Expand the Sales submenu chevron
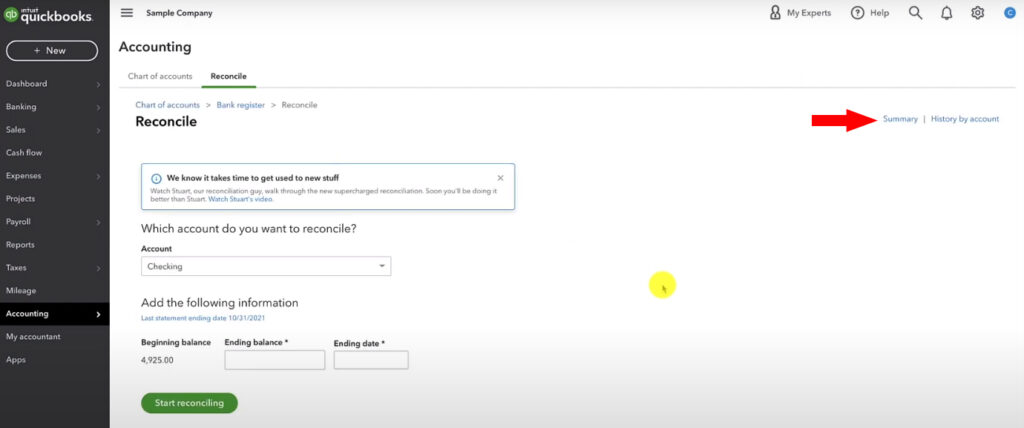The width and height of the screenshot is (1024, 428). click(98, 130)
